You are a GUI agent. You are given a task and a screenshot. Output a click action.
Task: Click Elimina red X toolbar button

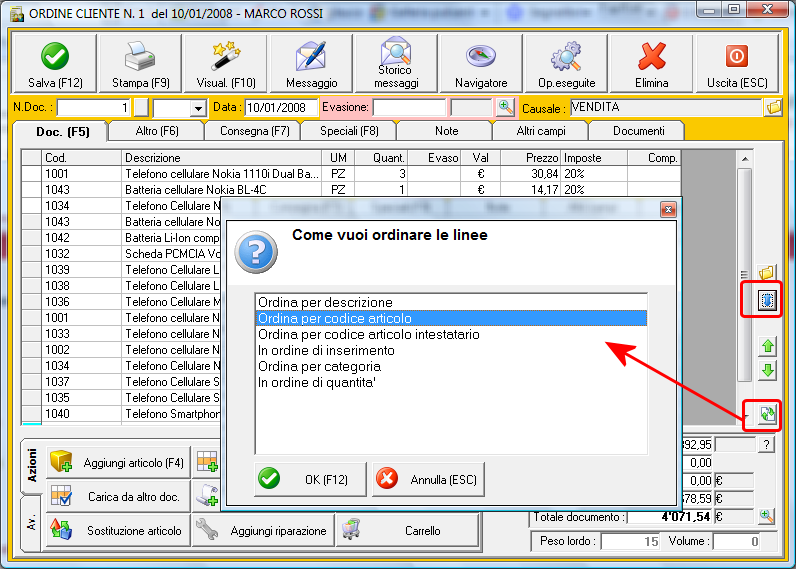(x=651, y=64)
